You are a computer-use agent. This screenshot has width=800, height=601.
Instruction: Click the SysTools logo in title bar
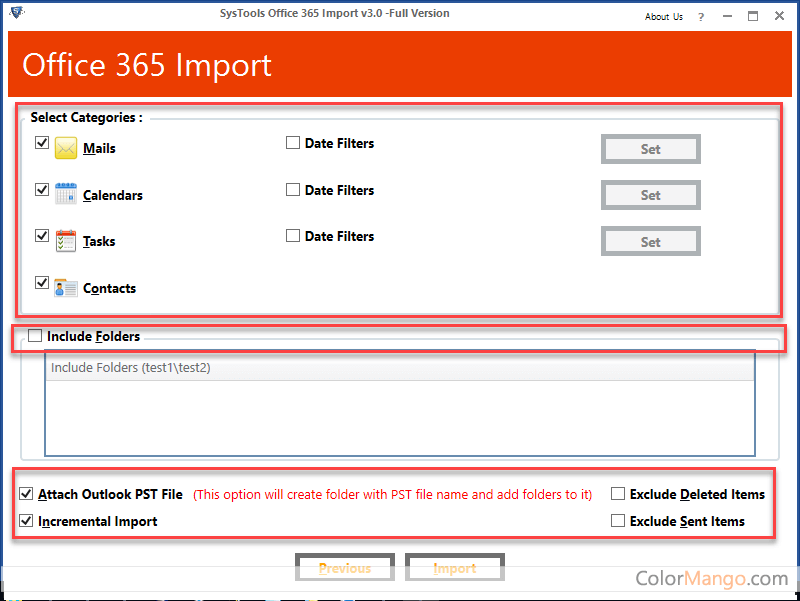[17, 13]
